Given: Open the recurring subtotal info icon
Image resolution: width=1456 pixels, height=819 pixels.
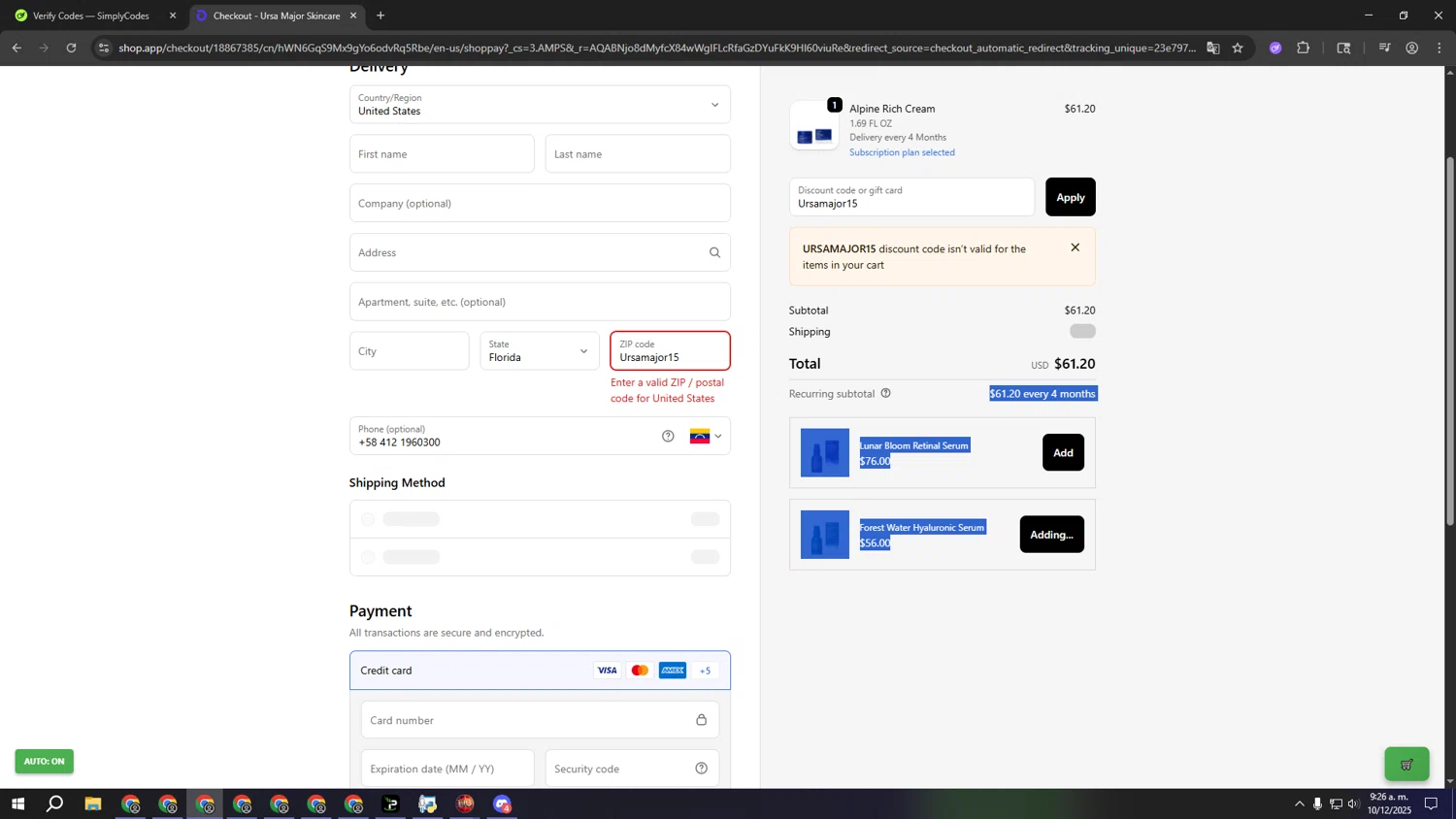Looking at the screenshot, I should (885, 393).
